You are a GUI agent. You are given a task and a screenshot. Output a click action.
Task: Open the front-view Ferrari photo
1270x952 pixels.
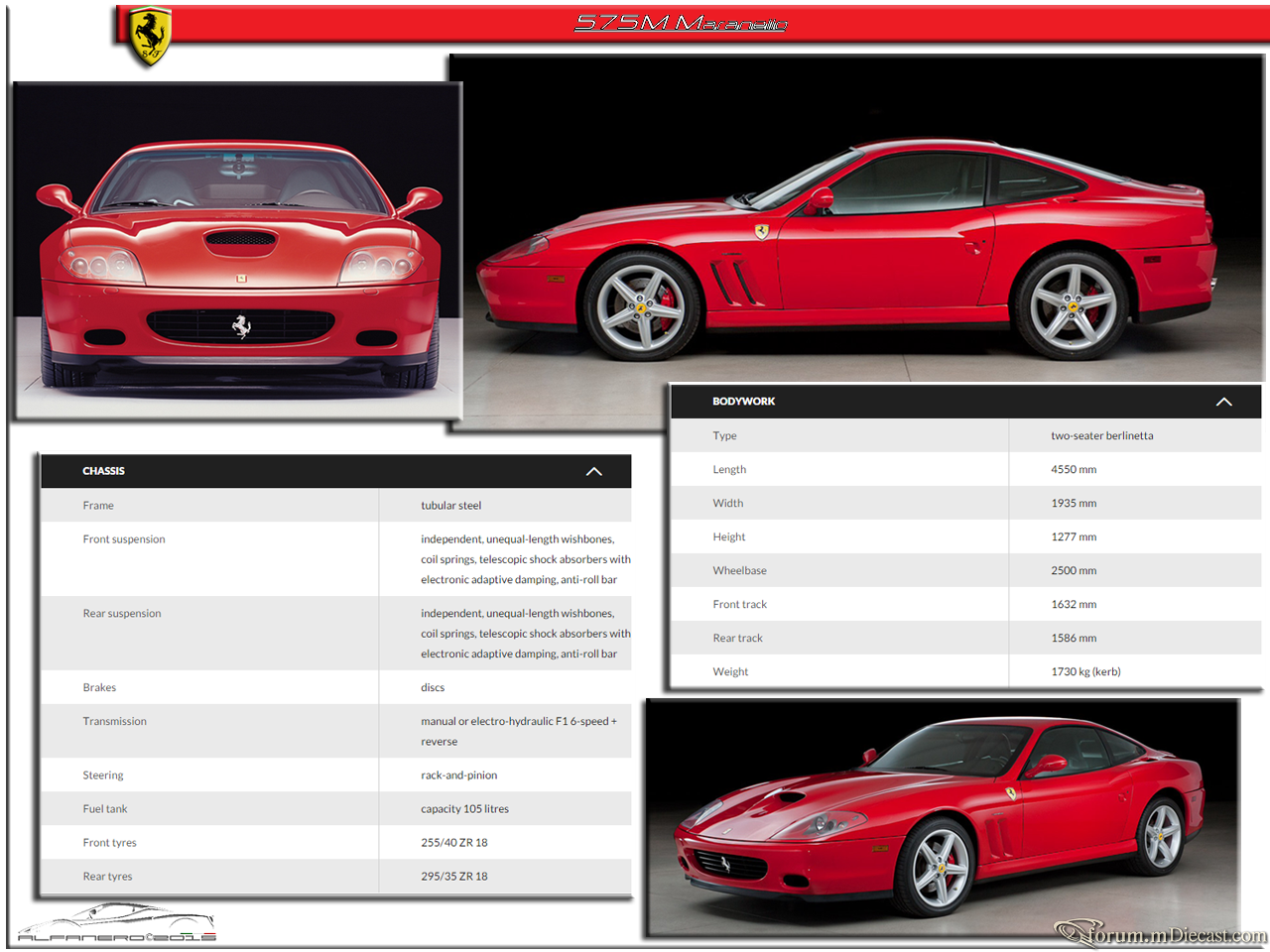237,251
